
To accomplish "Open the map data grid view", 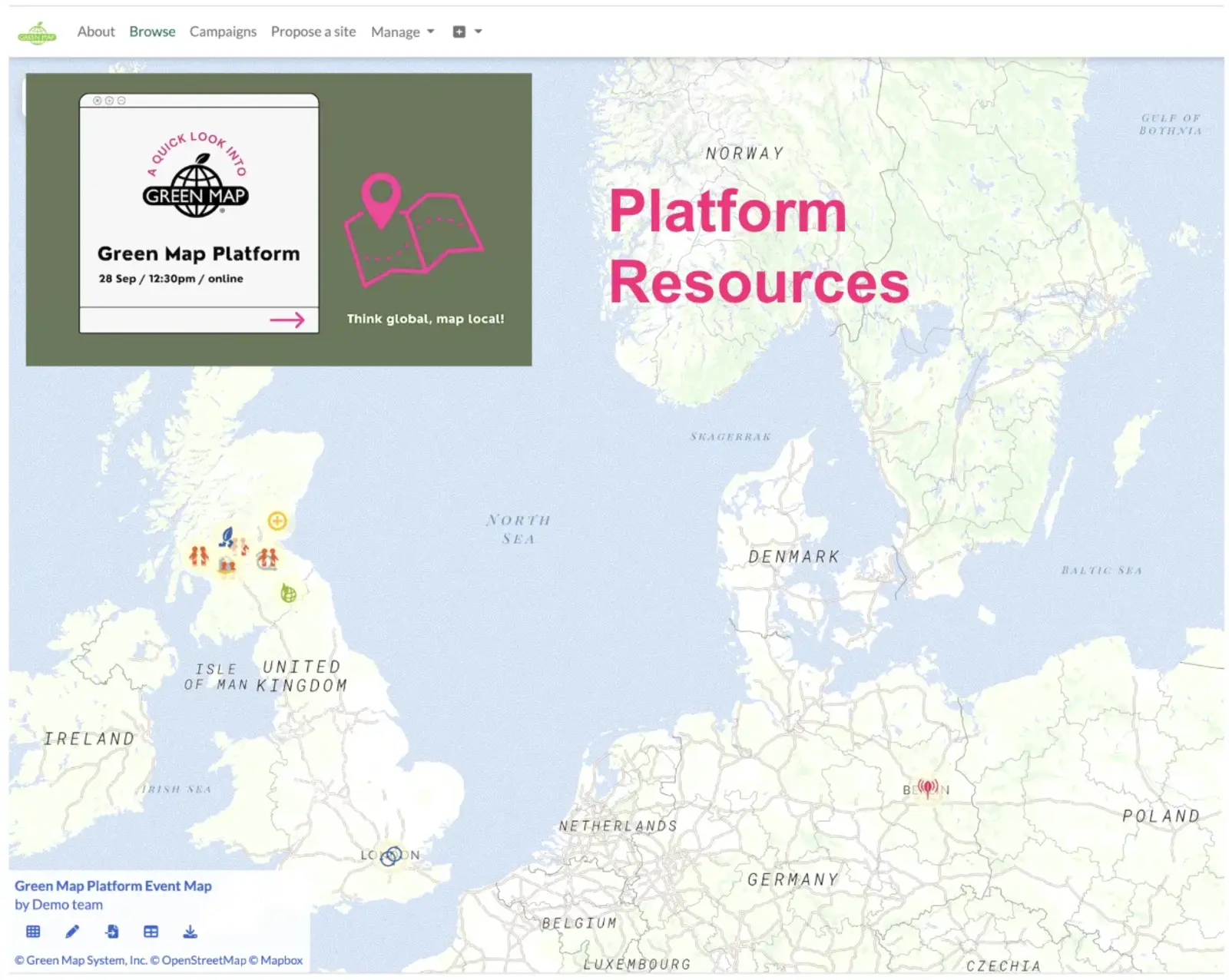I will point(32,932).
